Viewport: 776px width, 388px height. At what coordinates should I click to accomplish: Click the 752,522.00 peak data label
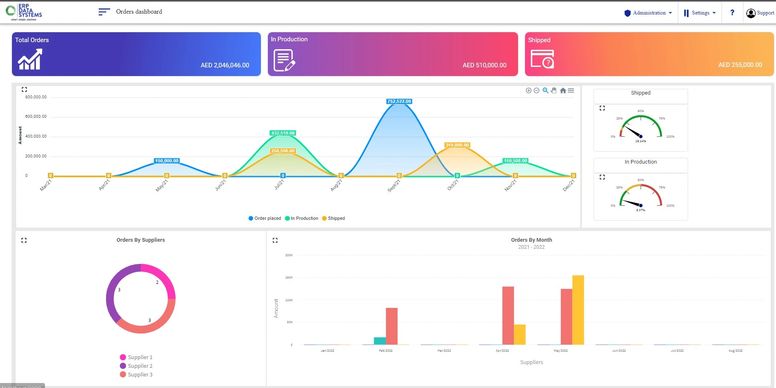tap(399, 101)
